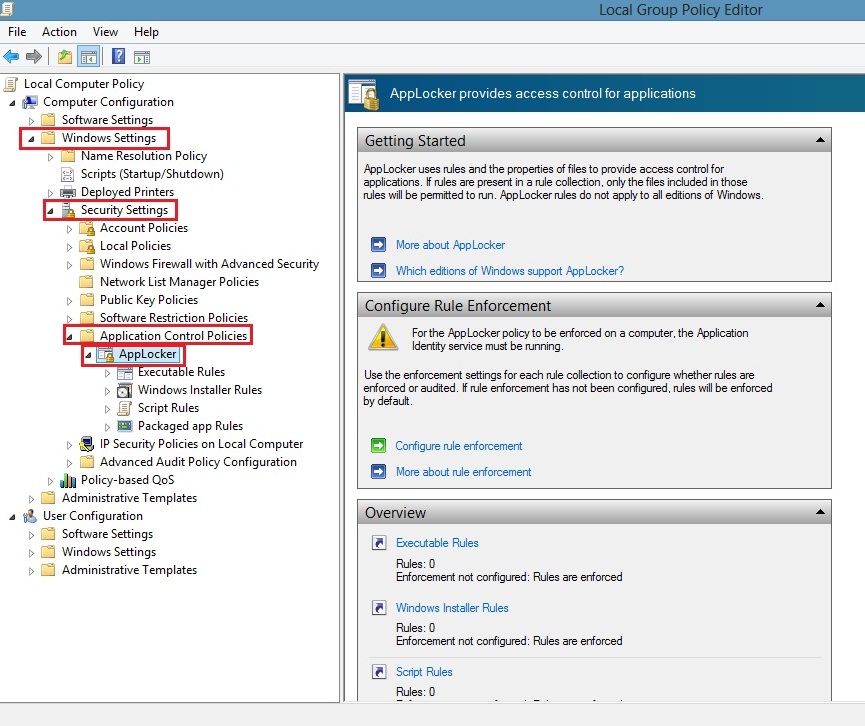Screen dimensions: 865x726
Task: Toggle the Show/Hide Action Pane toolbar icon
Action: 142,57
